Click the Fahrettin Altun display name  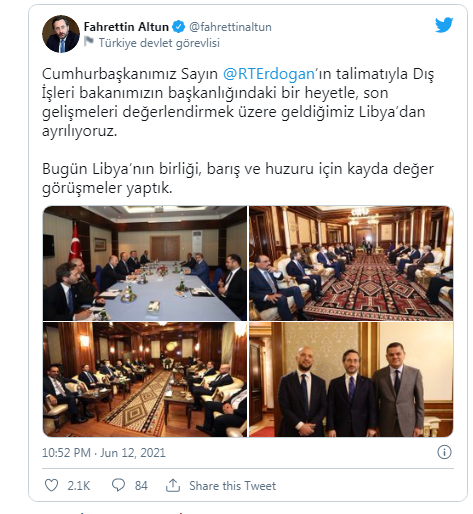pos(126,27)
